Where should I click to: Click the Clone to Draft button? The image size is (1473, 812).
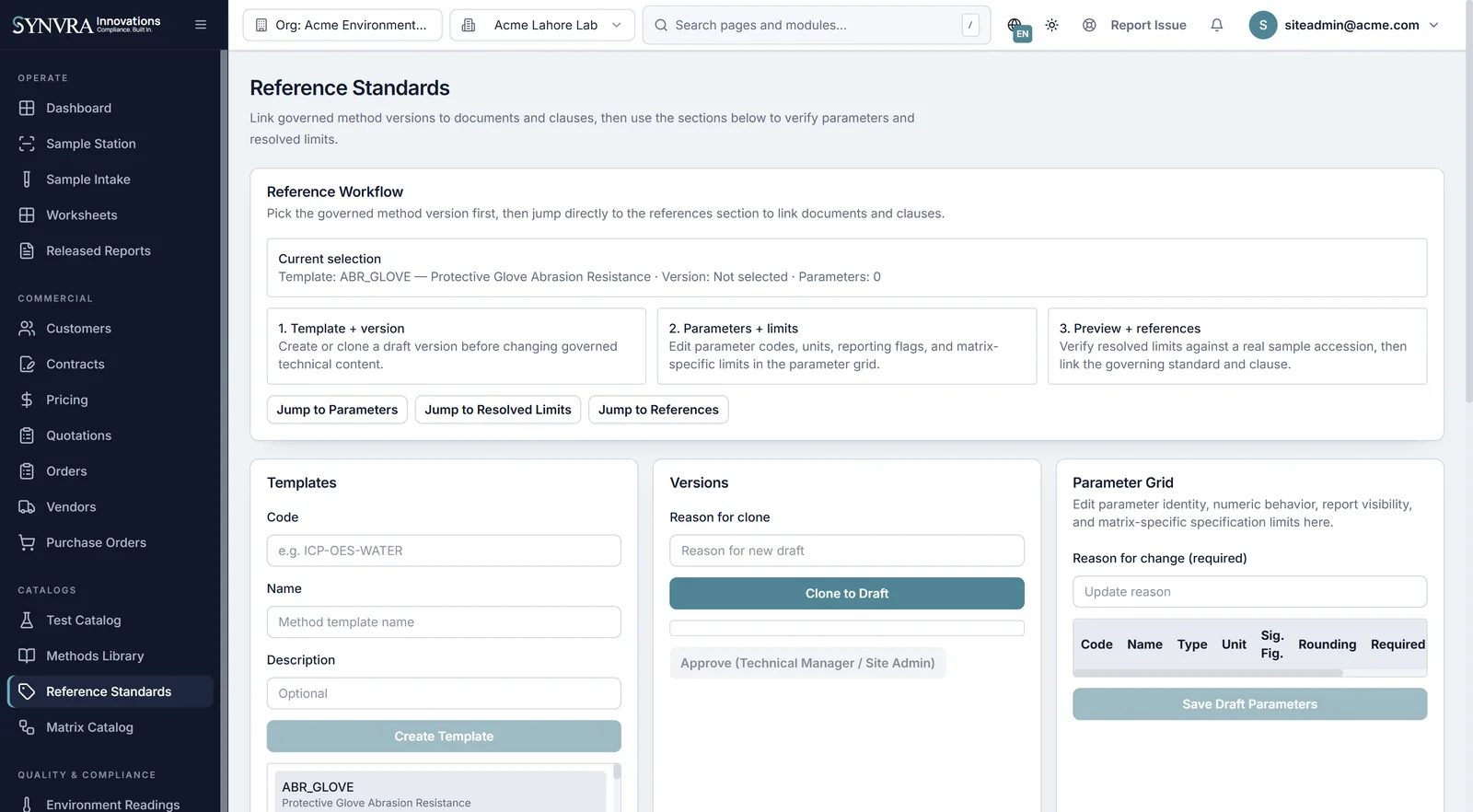(847, 594)
